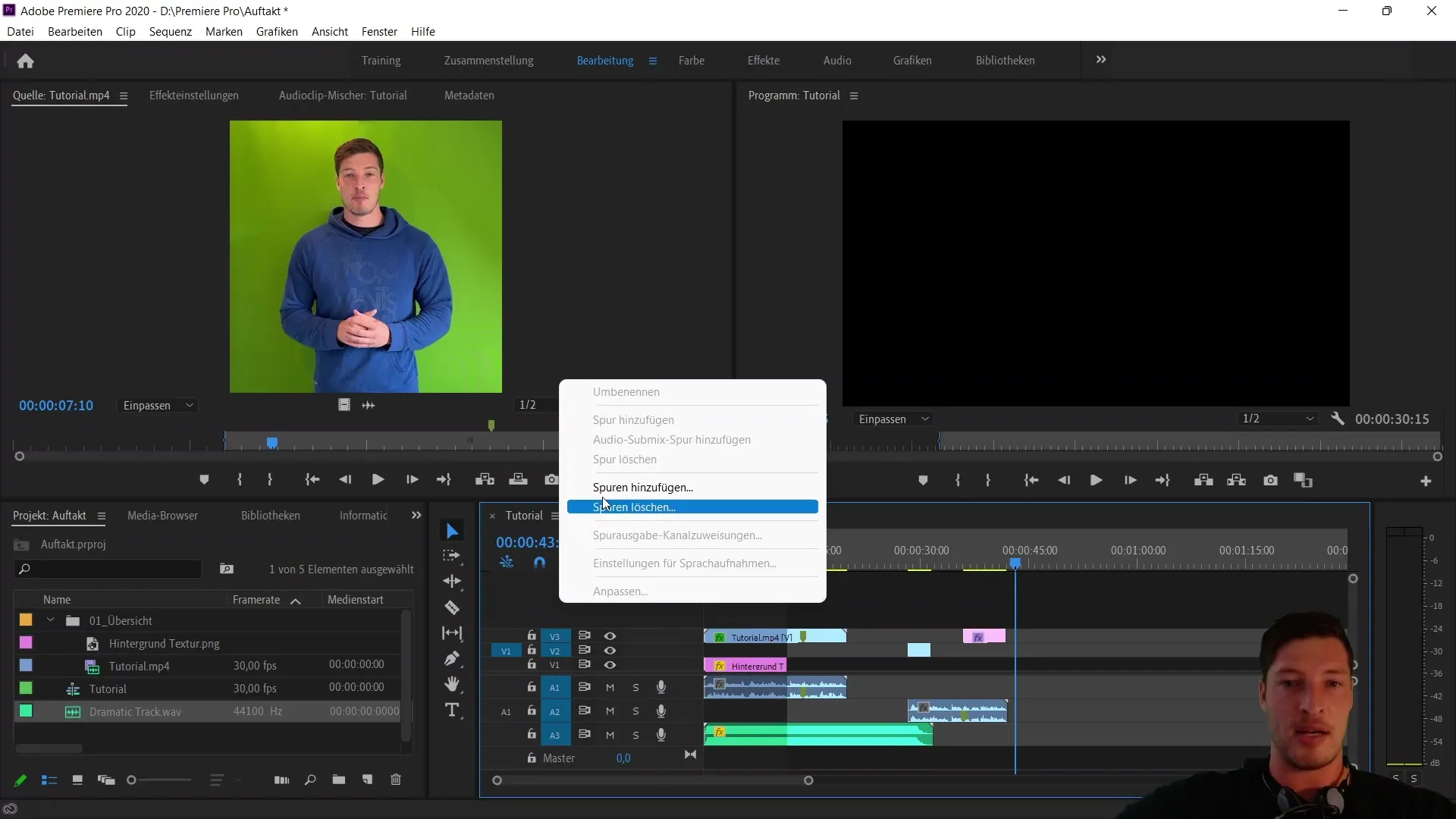Toggle sync lock on track A2
1456x819 pixels.
584,711
